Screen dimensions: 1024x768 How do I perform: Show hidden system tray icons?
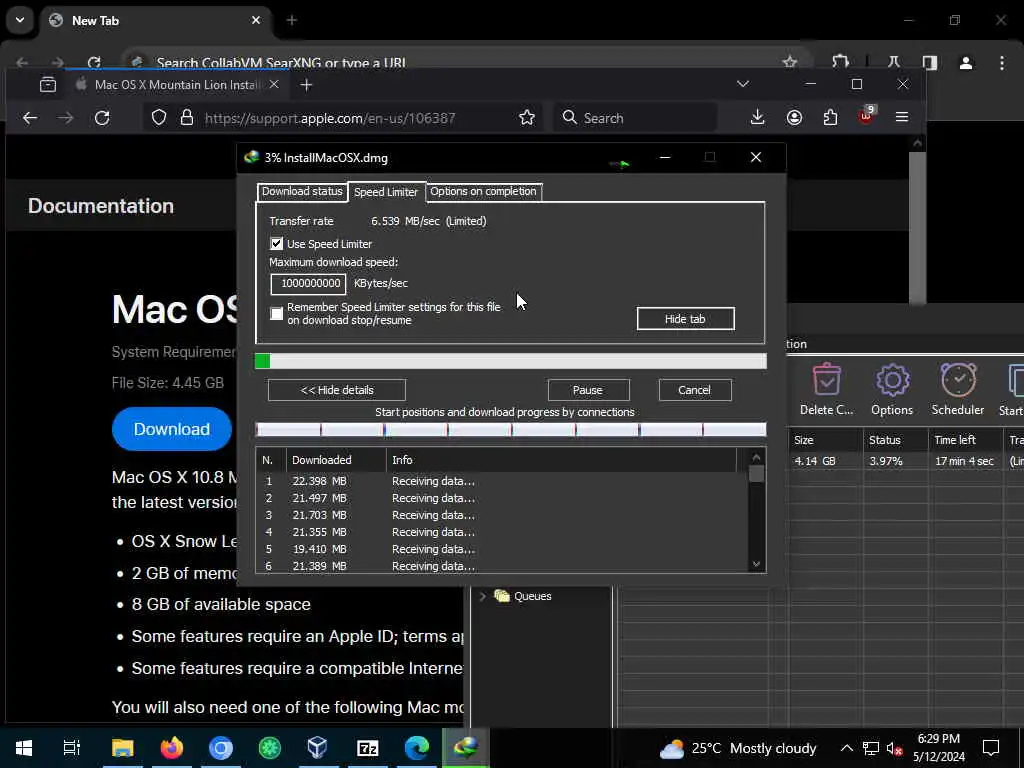coord(846,748)
